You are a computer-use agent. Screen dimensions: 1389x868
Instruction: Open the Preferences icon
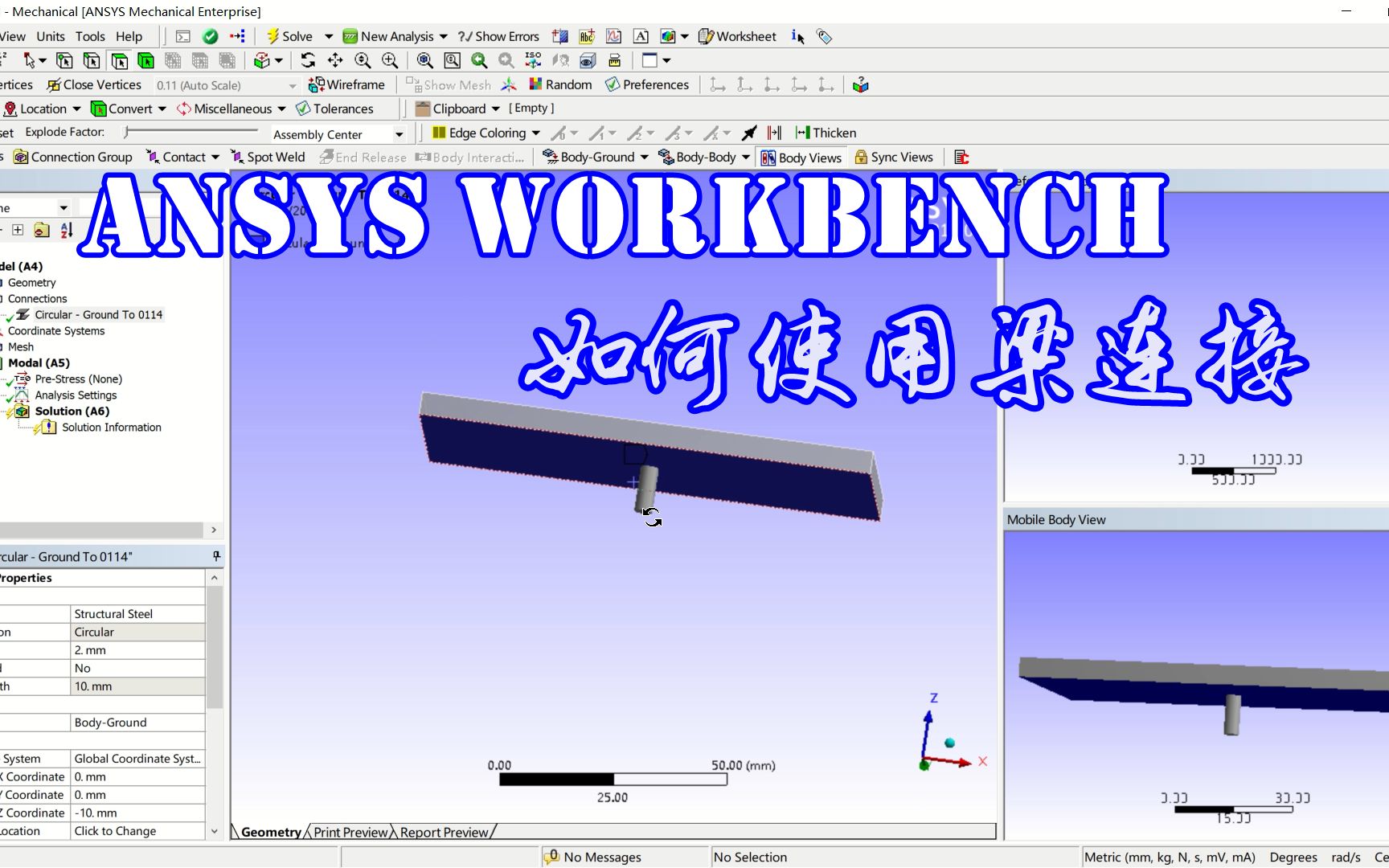click(x=646, y=84)
